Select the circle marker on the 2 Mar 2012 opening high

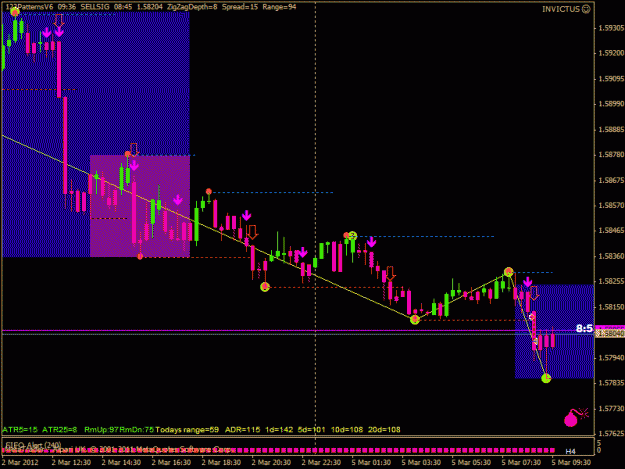[x=15, y=12]
